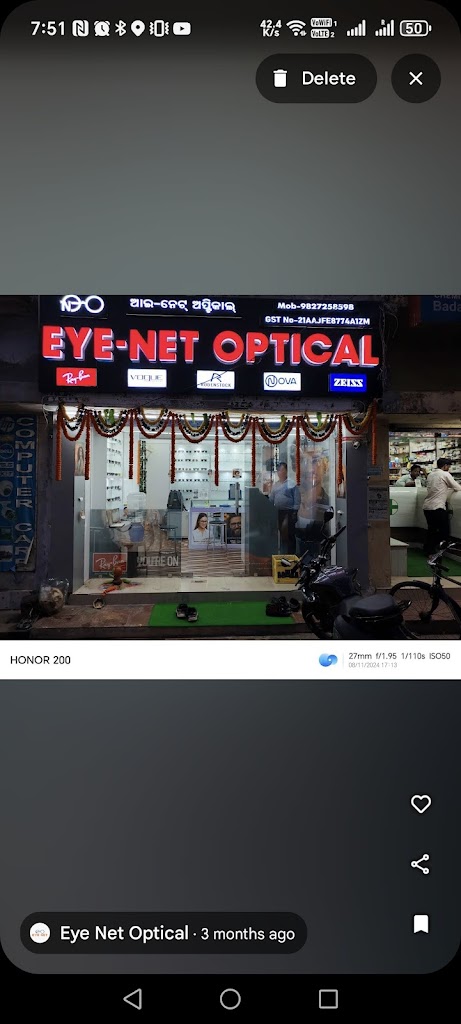Tap the alarm status icon
Image resolution: width=461 pixels, height=1024 pixels.
tap(101, 28)
